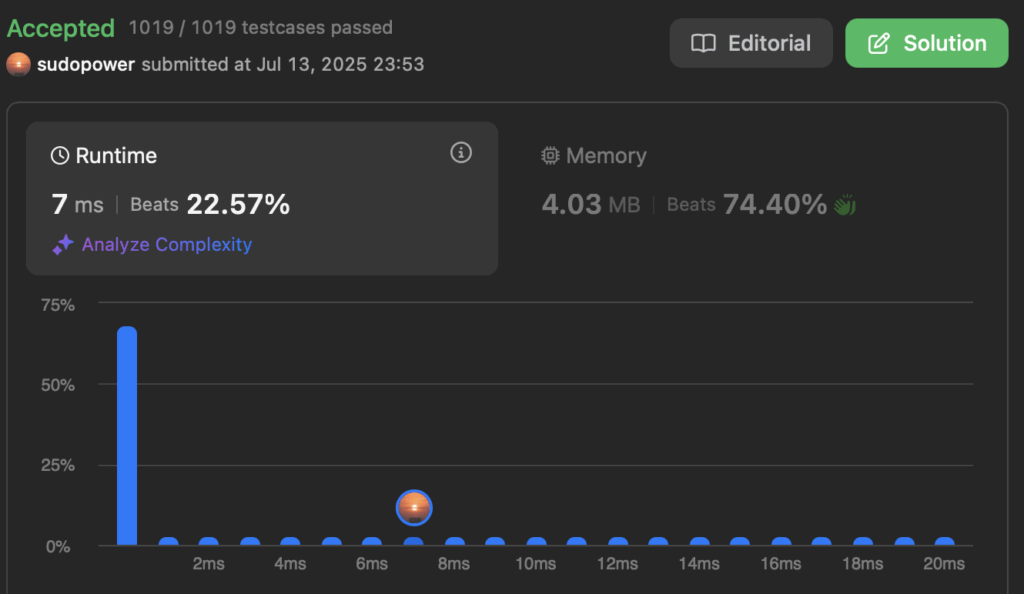Click the clapping hands icon

845,205
